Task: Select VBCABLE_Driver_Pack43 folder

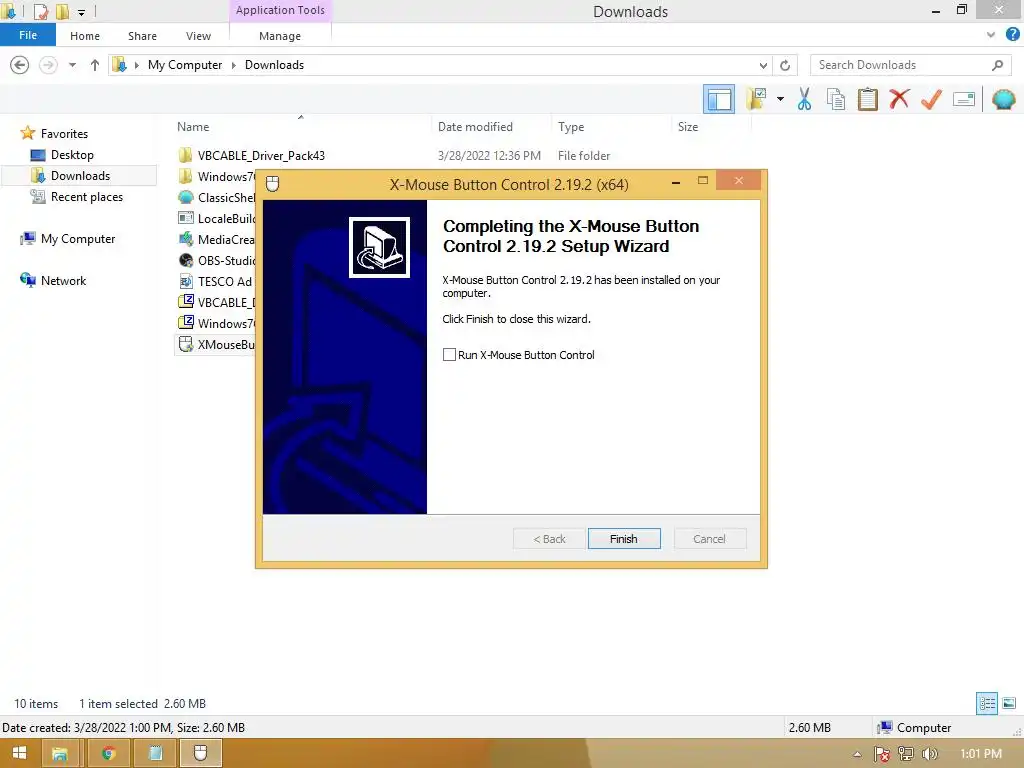Action: click(261, 155)
